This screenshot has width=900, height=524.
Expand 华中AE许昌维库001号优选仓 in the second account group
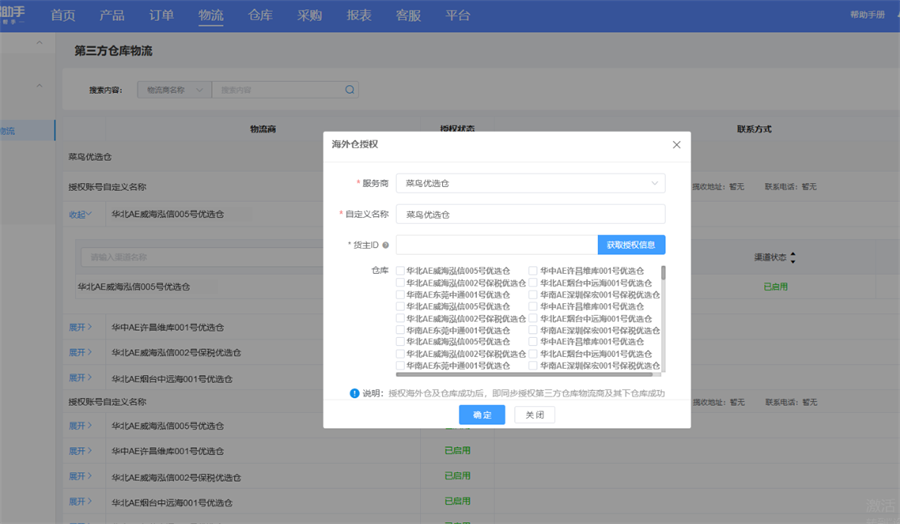tap(80, 451)
